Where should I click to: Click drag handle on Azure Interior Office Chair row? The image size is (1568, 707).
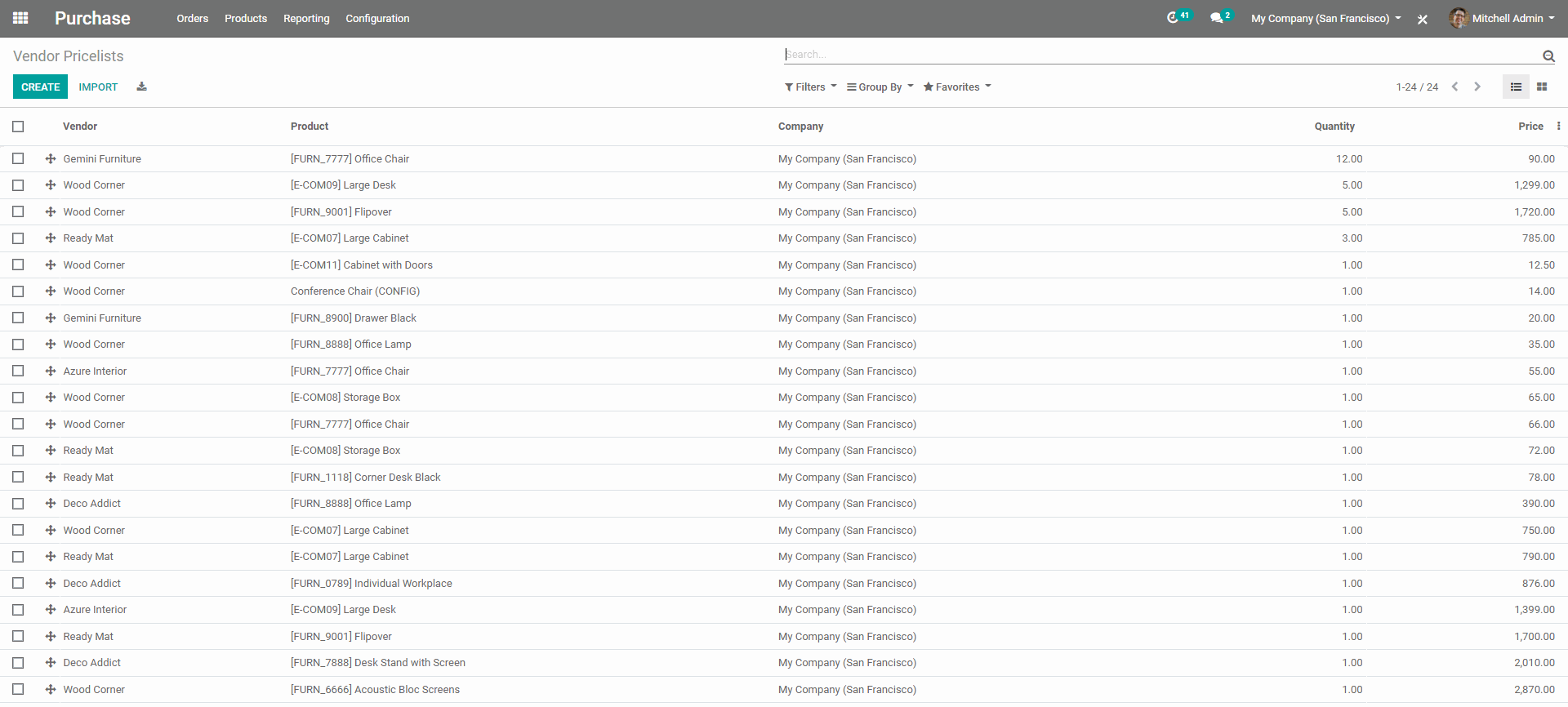(x=51, y=371)
